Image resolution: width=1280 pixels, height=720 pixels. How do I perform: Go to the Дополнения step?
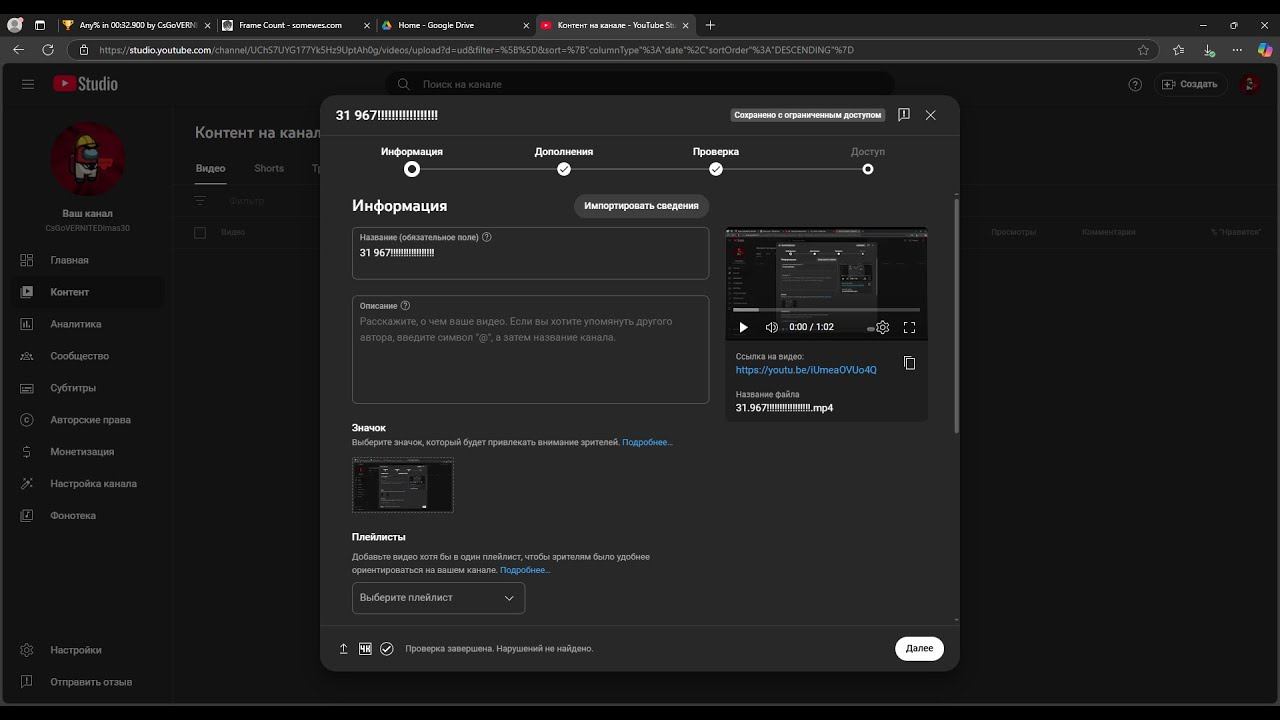(x=564, y=160)
